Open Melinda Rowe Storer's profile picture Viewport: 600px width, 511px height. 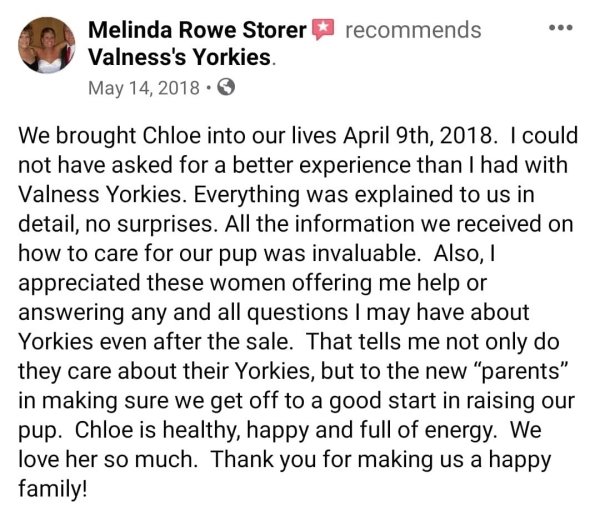click(47, 45)
